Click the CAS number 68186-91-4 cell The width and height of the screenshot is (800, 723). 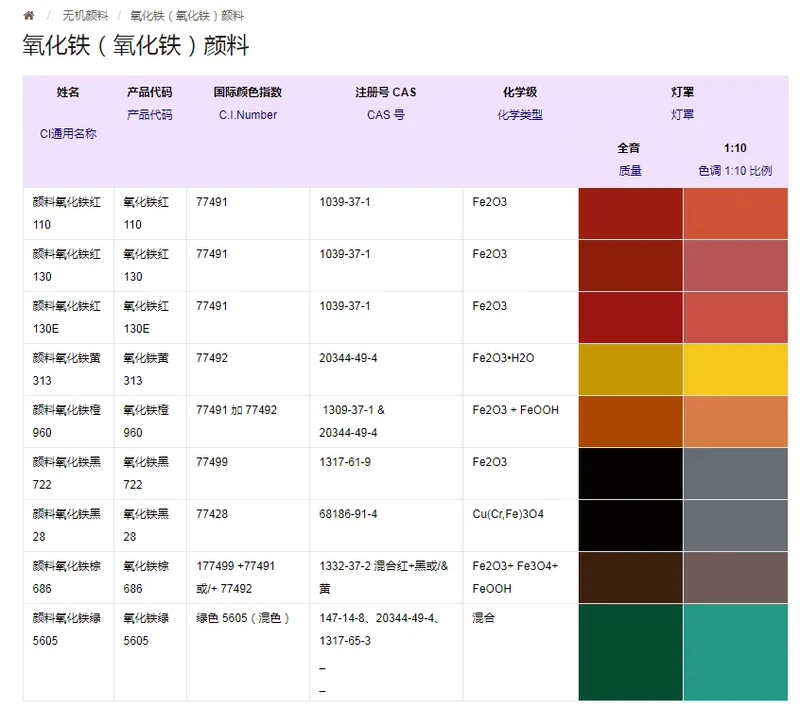(386, 526)
